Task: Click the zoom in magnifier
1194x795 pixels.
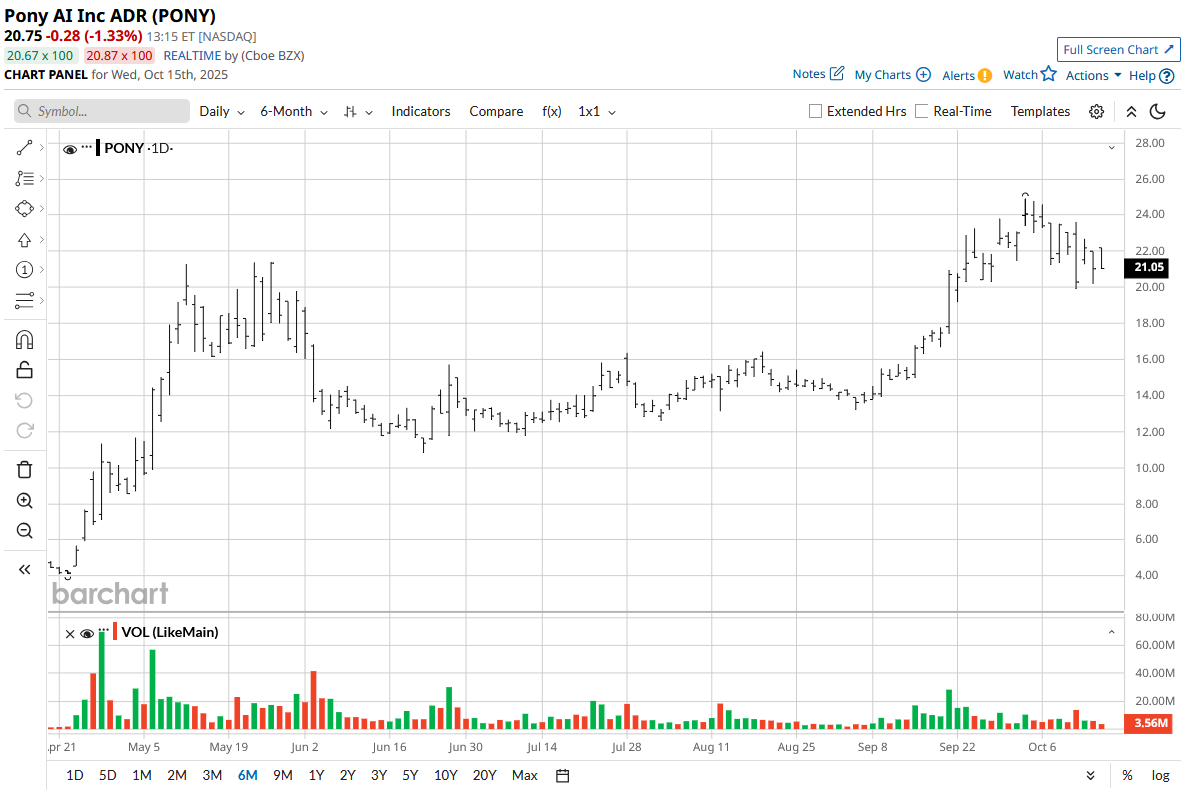Action: pos(24,500)
